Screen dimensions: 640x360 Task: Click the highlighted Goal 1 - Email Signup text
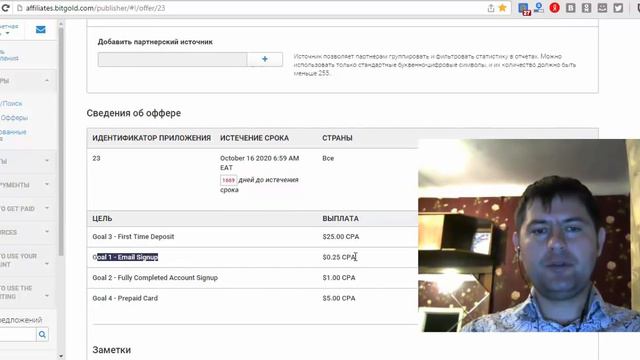pos(125,257)
